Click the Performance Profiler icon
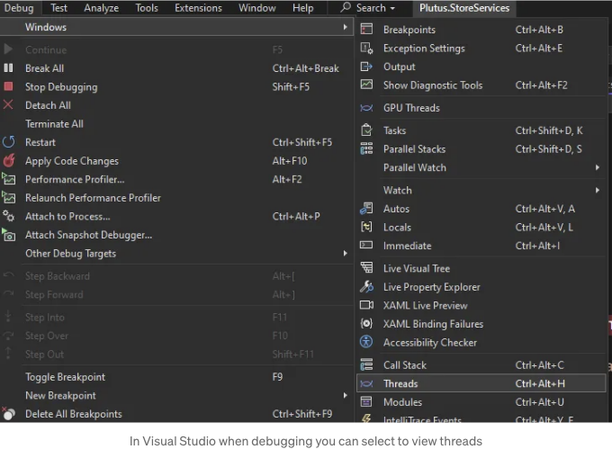This screenshot has height=449, width=612. tap(9, 179)
